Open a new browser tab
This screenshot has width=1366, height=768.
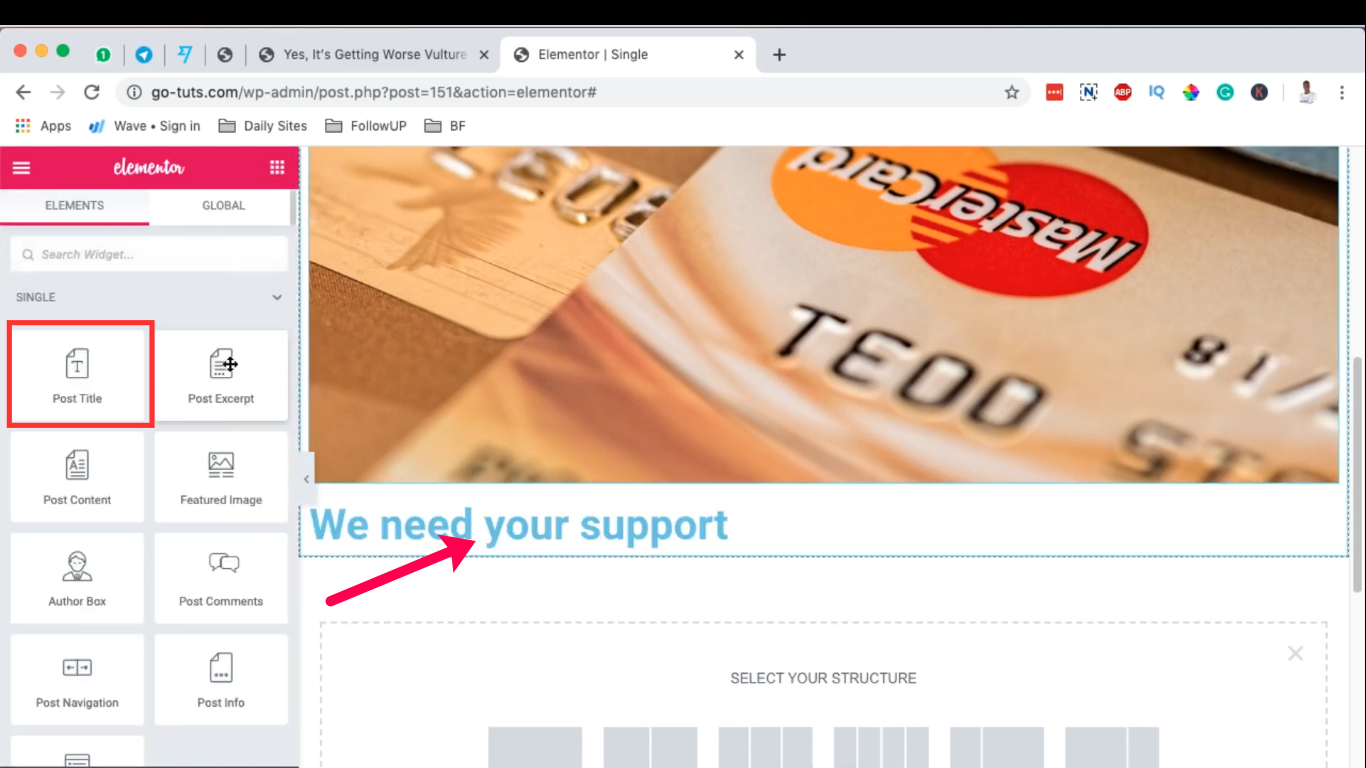click(779, 55)
